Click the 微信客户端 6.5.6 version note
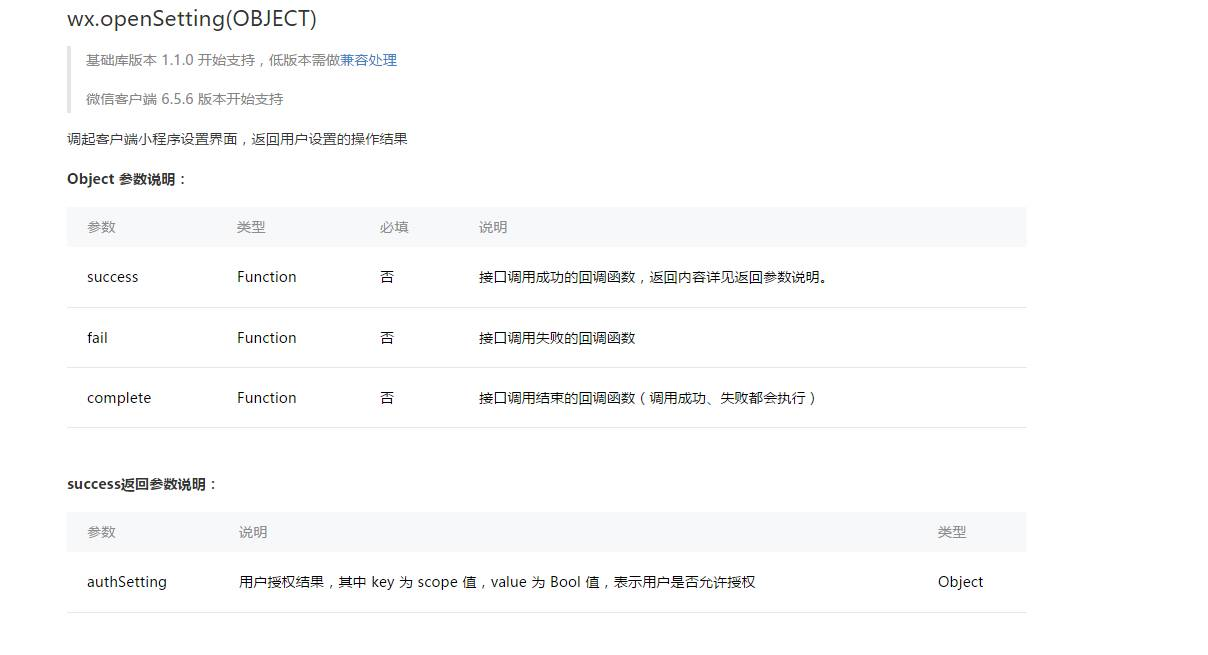 [184, 99]
